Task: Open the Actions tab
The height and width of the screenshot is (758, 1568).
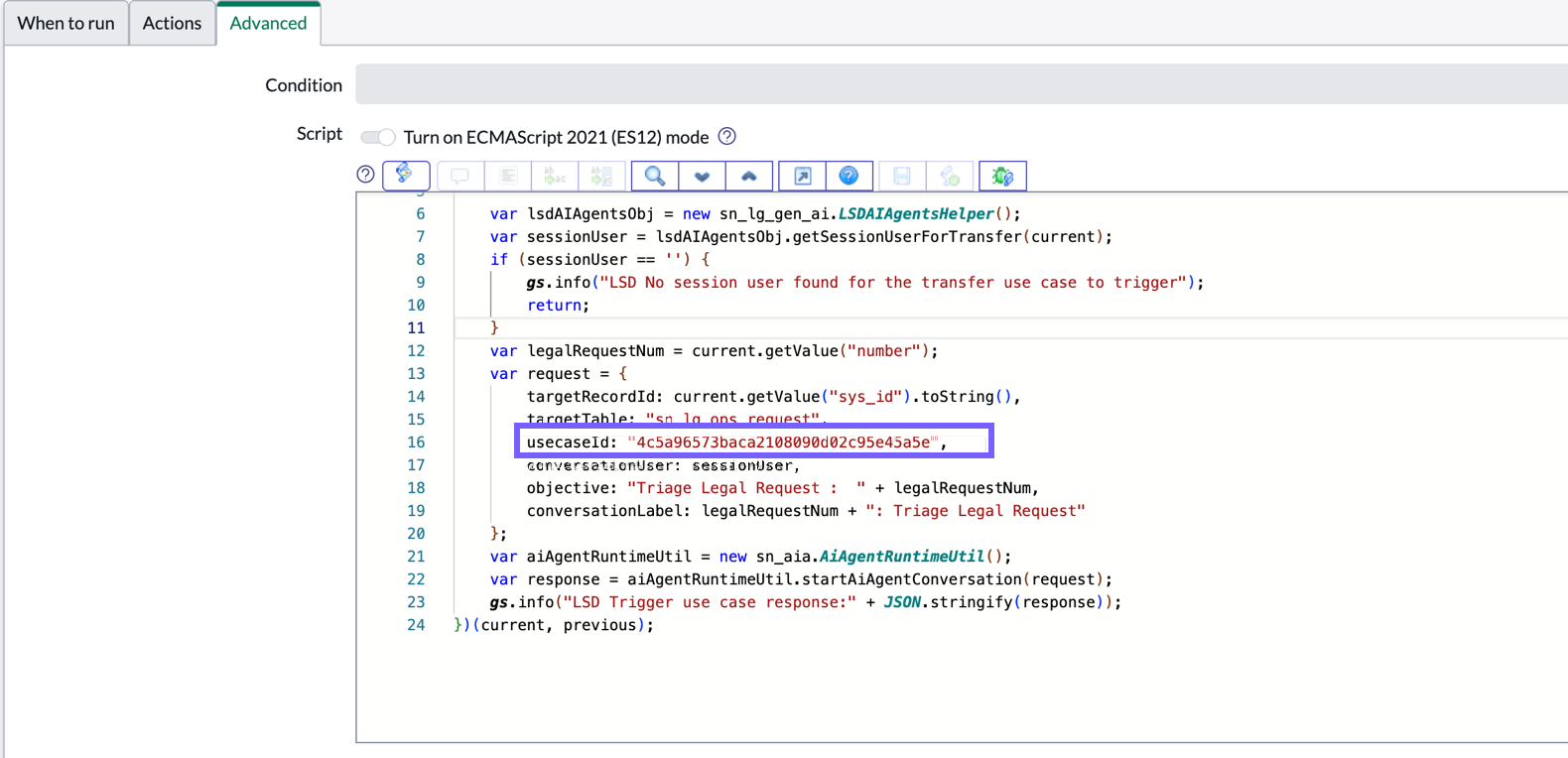Action: click(172, 23)
